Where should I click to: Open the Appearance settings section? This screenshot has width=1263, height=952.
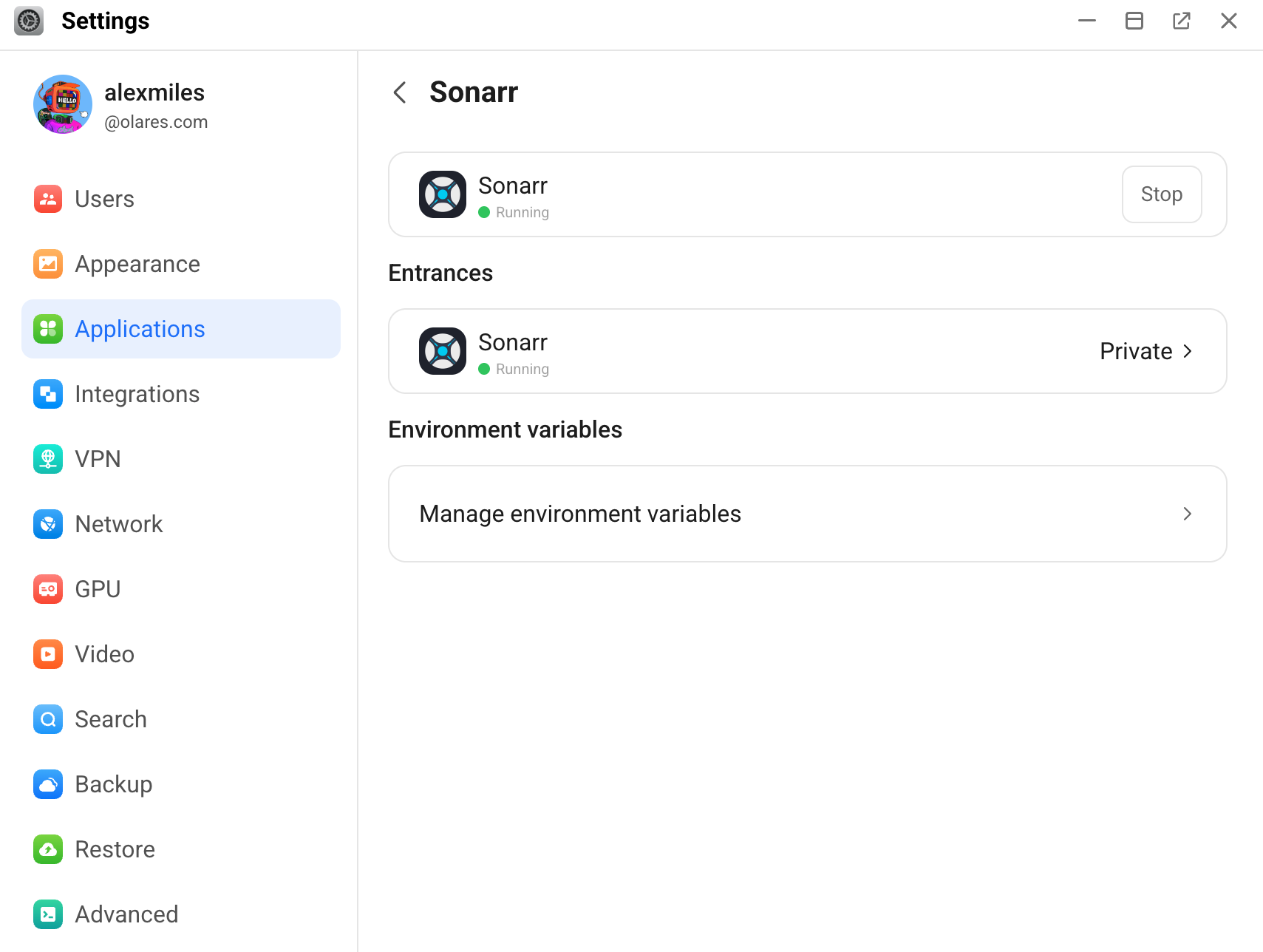(x=137, y=264)
